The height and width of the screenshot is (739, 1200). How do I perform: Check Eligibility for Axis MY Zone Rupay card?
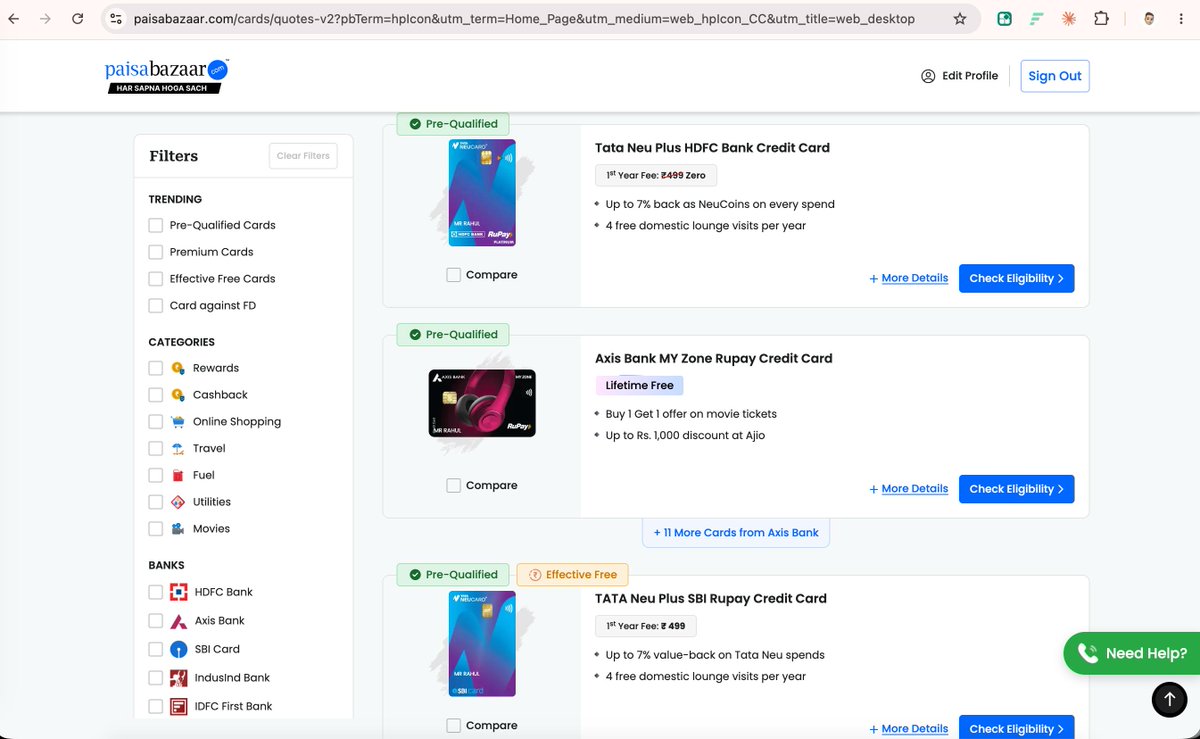coord(1016,489)
